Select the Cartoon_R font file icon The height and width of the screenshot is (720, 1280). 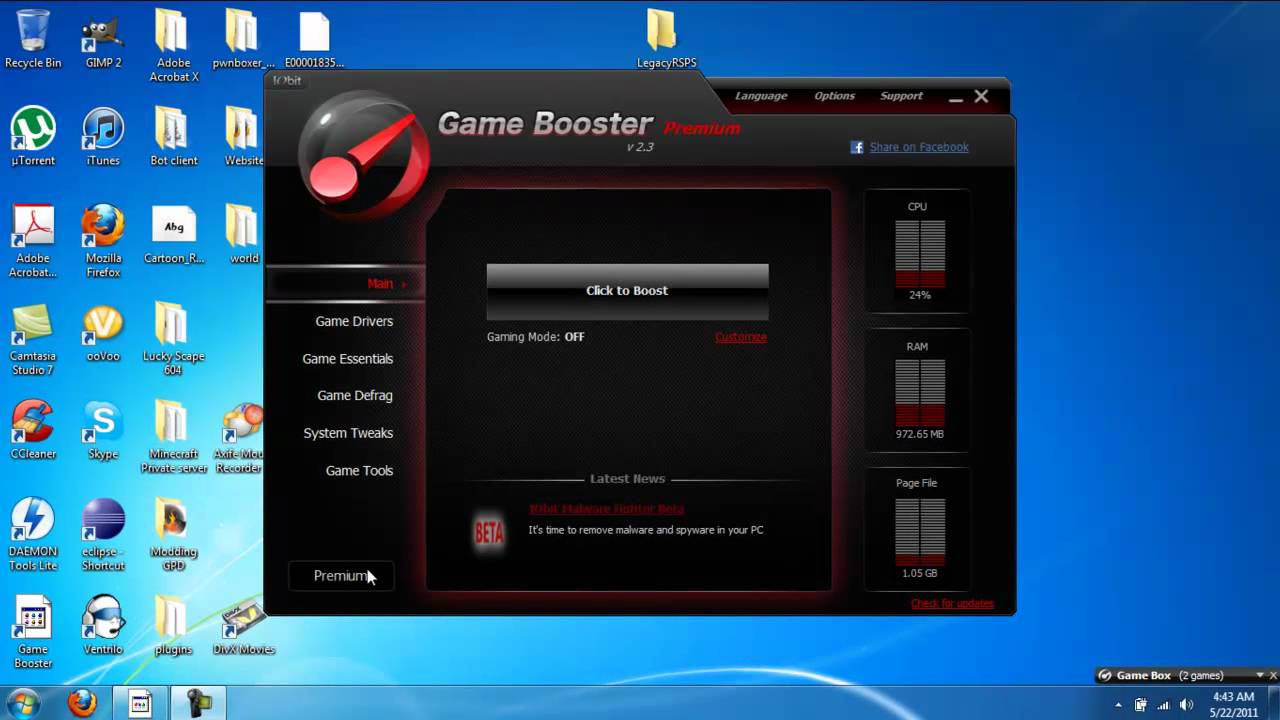[x=174, y=235]
